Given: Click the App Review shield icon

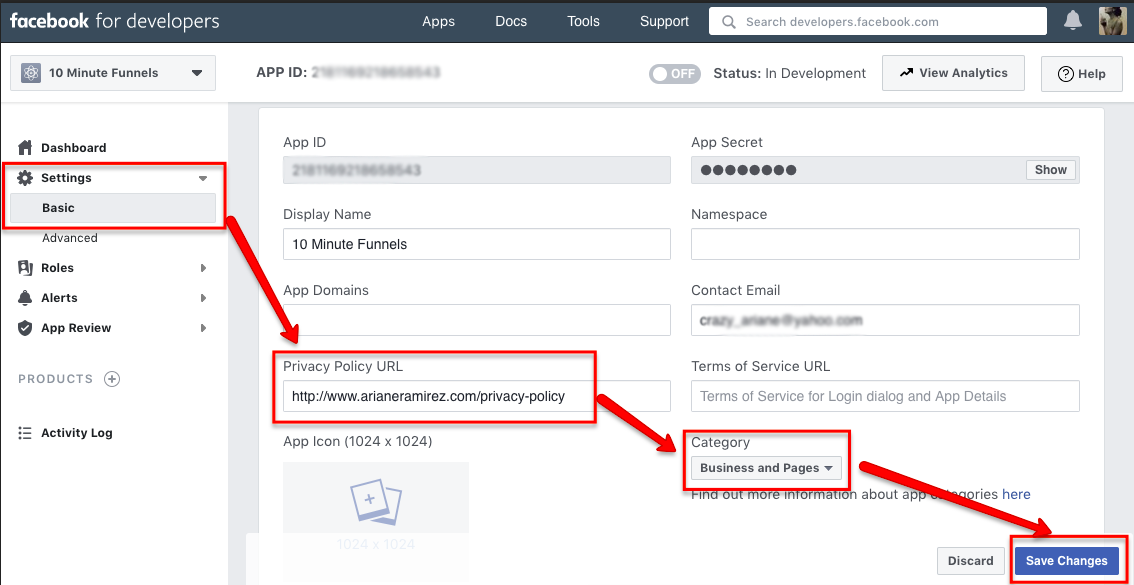Looking at the screenshot, I should click(25, 328).
